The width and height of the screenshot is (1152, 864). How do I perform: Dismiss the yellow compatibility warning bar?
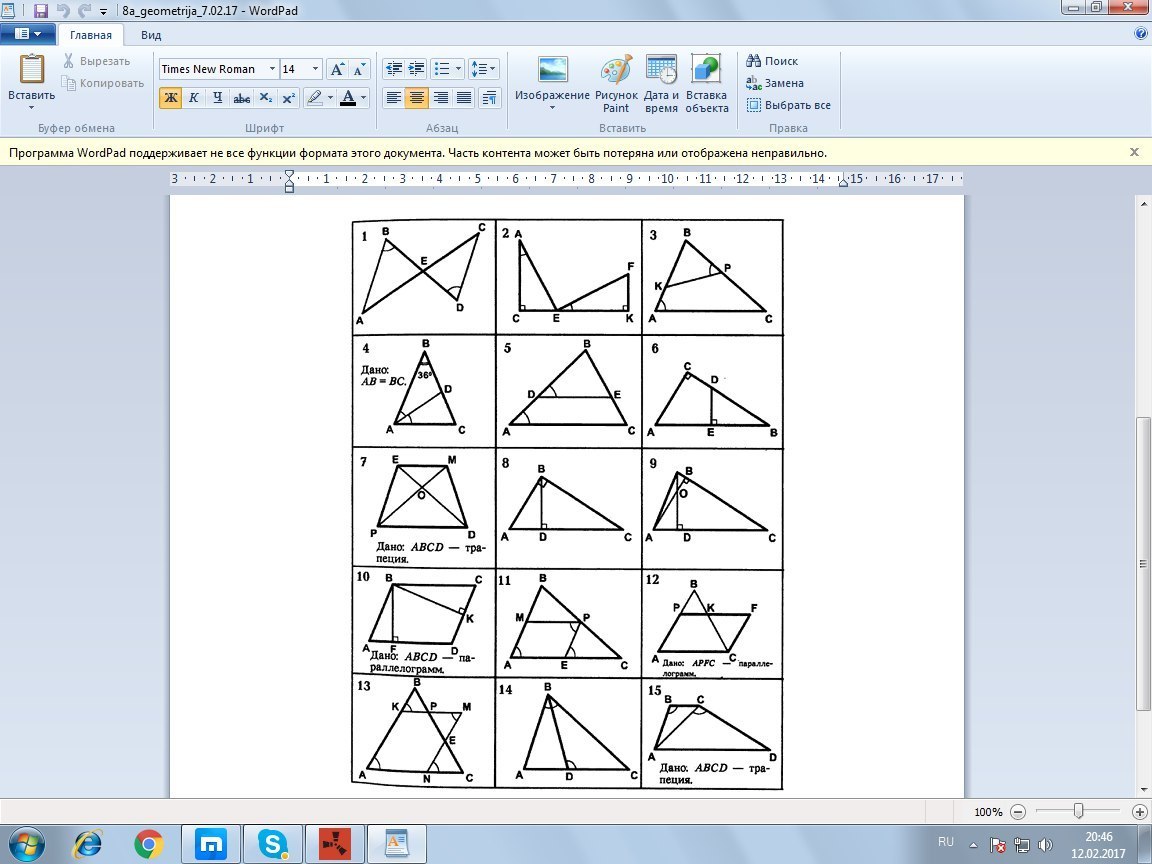pos(1134,152)
